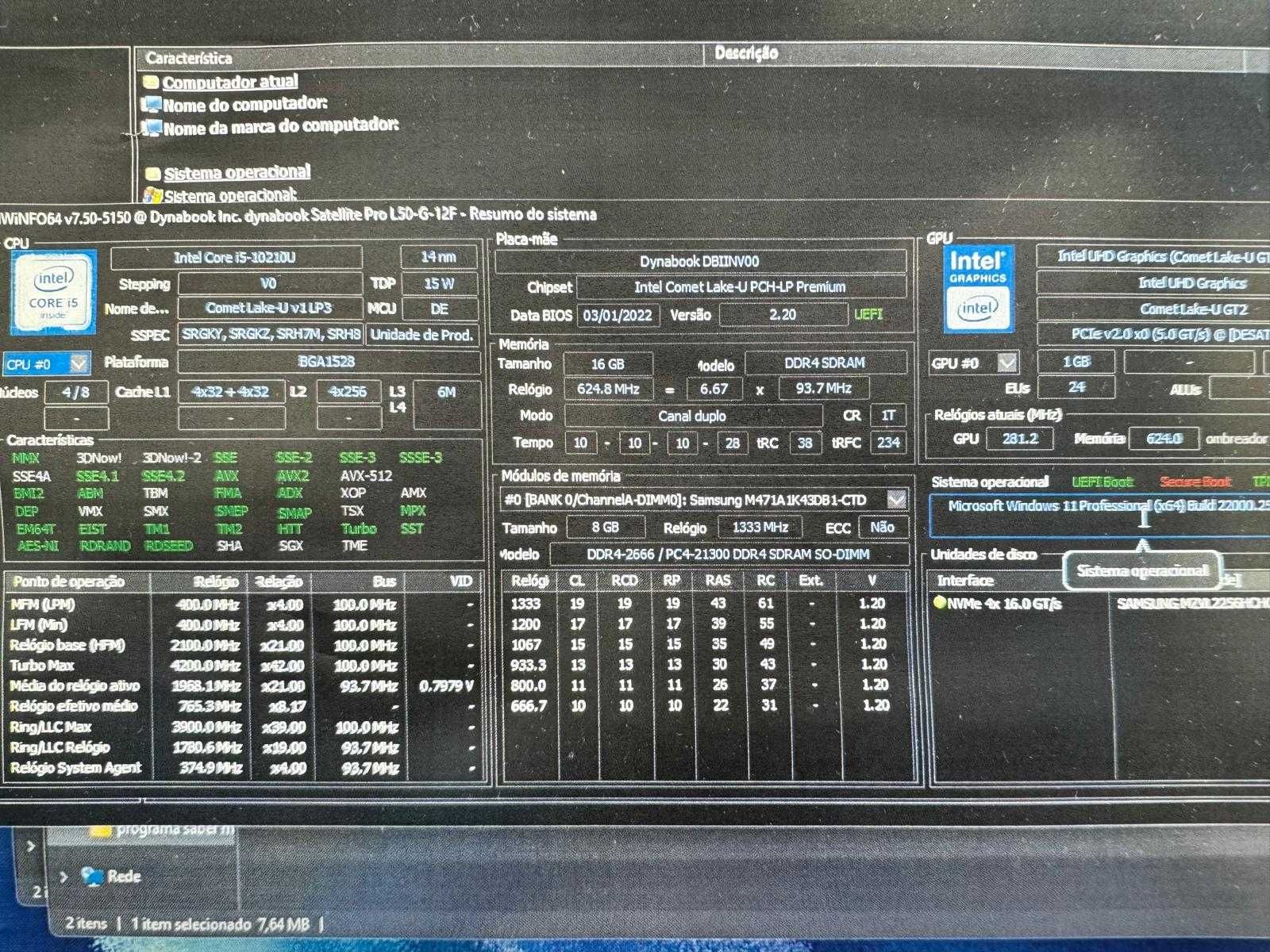This screenshot has height=952, width=1270.
Task: Click the Unidade de Prod. field
Action: click(x=422, y=335)
